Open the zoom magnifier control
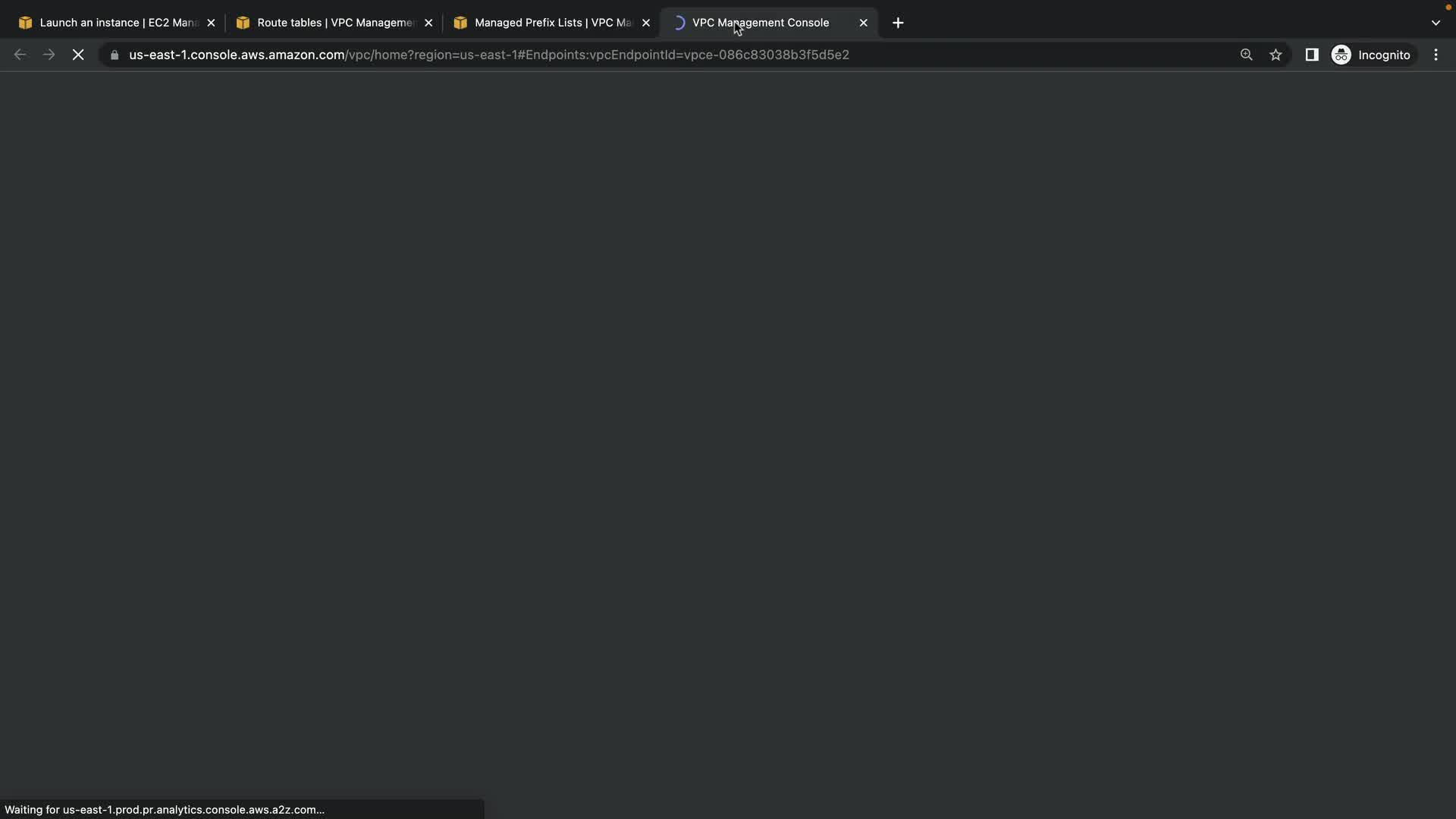The width and height of the screenshot is (1456, 819). coord(1246,55)
